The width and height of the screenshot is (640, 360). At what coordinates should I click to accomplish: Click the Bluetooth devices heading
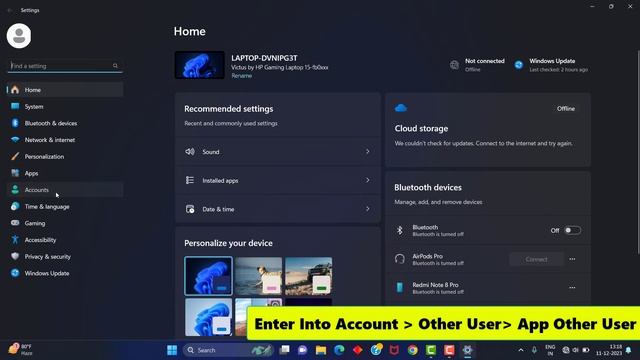tap(428, 188)
